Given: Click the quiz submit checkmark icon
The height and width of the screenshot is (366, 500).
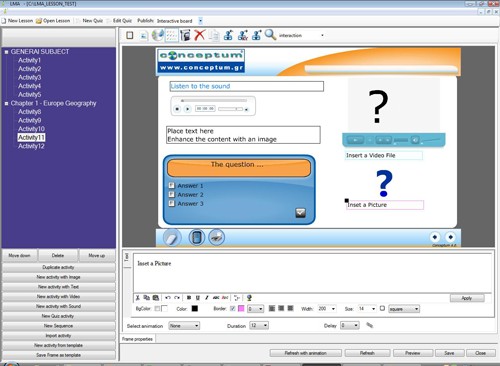Looking at the screenshot, I should (x=300, y=213).
